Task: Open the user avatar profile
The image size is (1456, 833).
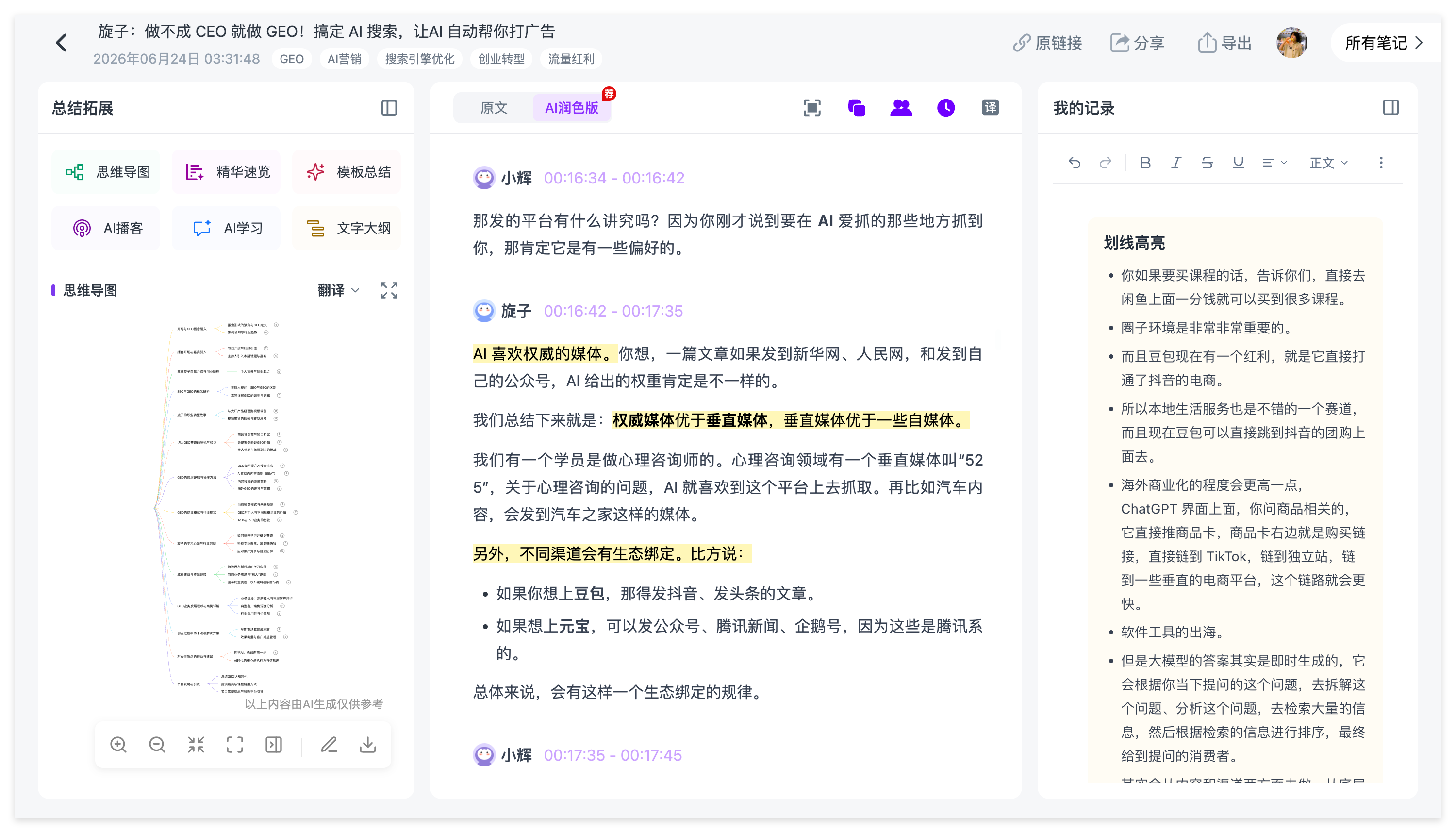Action: 1292,43
